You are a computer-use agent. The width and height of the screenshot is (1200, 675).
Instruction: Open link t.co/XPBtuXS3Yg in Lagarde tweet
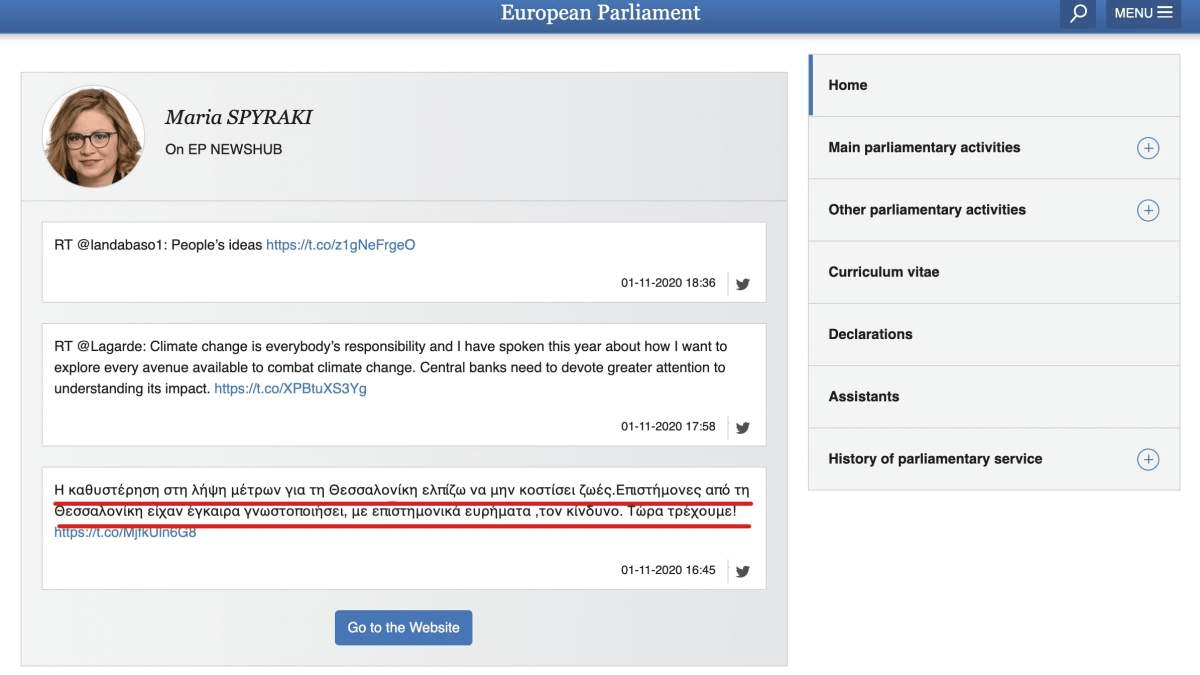pos(290,388)
